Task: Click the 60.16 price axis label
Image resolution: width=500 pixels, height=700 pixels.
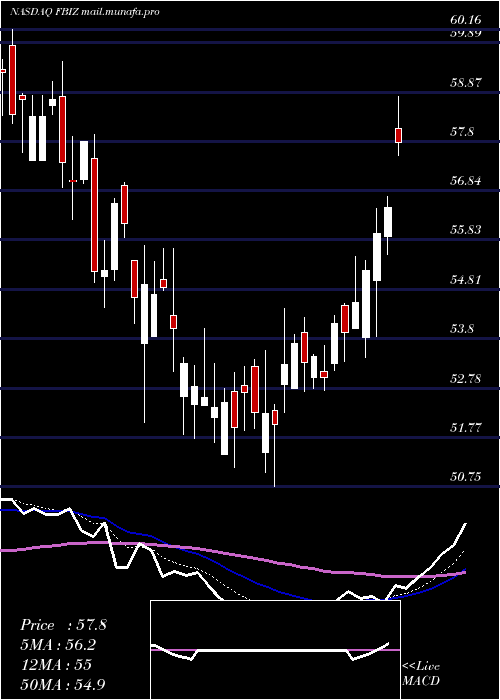Action: pos(466,20)
